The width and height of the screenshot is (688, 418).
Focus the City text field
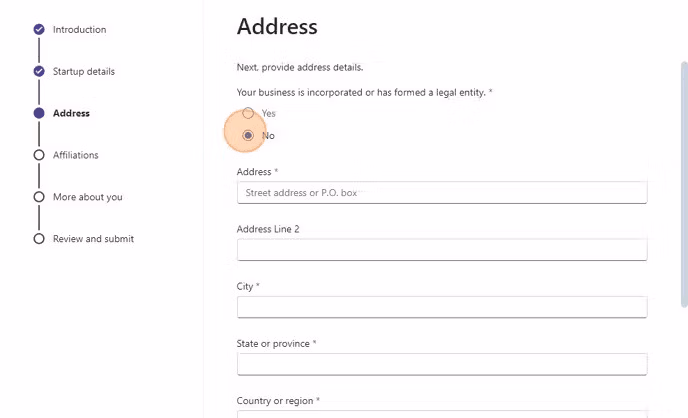pyautogui.click(x=441, y=307)
